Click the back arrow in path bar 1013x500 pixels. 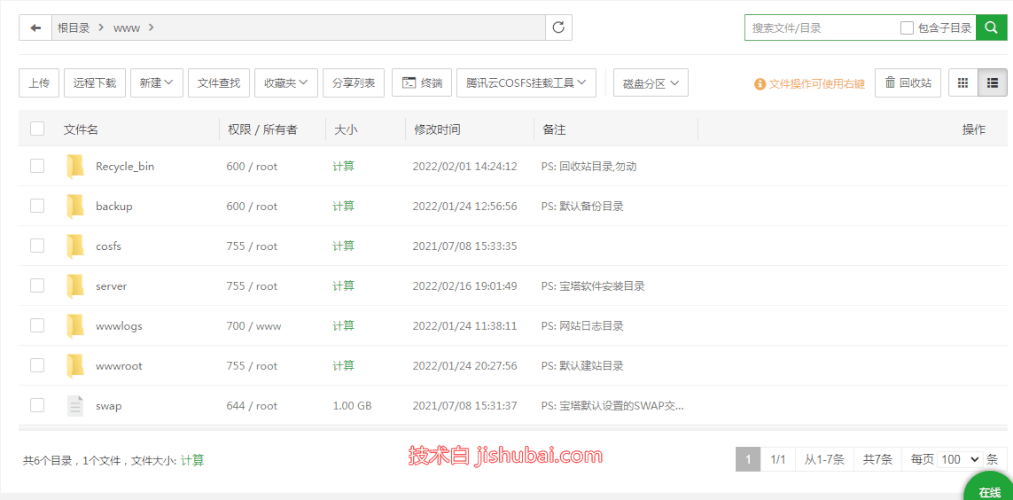coord(36,28)
